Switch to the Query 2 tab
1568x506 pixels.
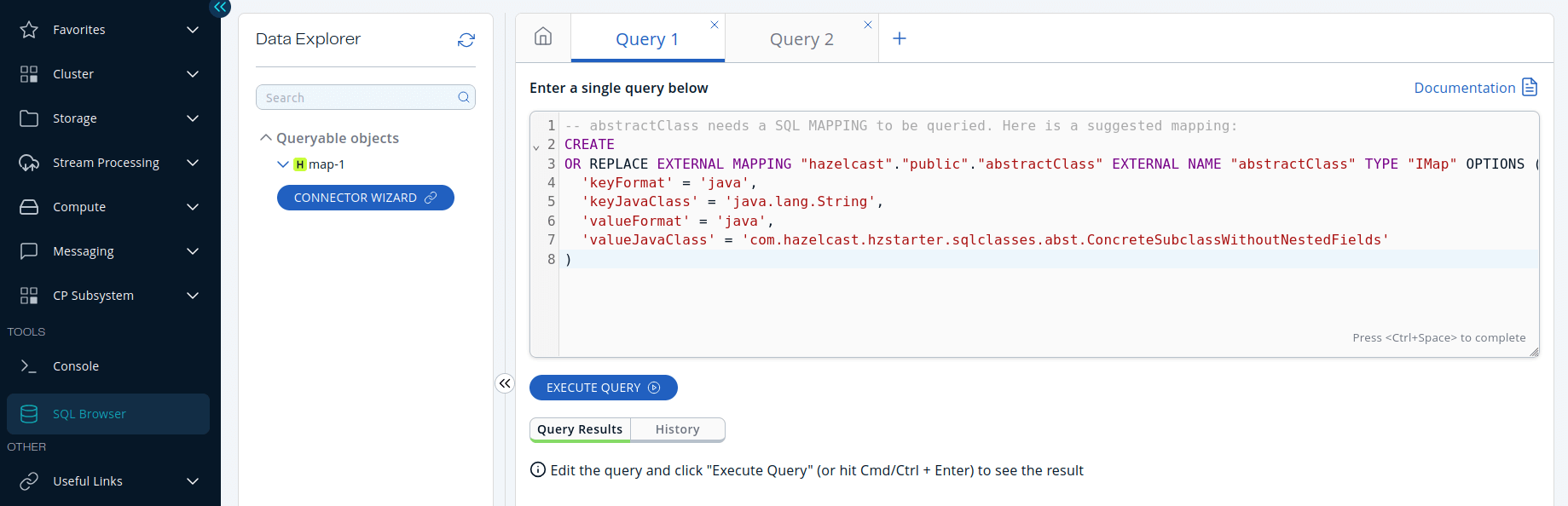click(x=801, y=39)
